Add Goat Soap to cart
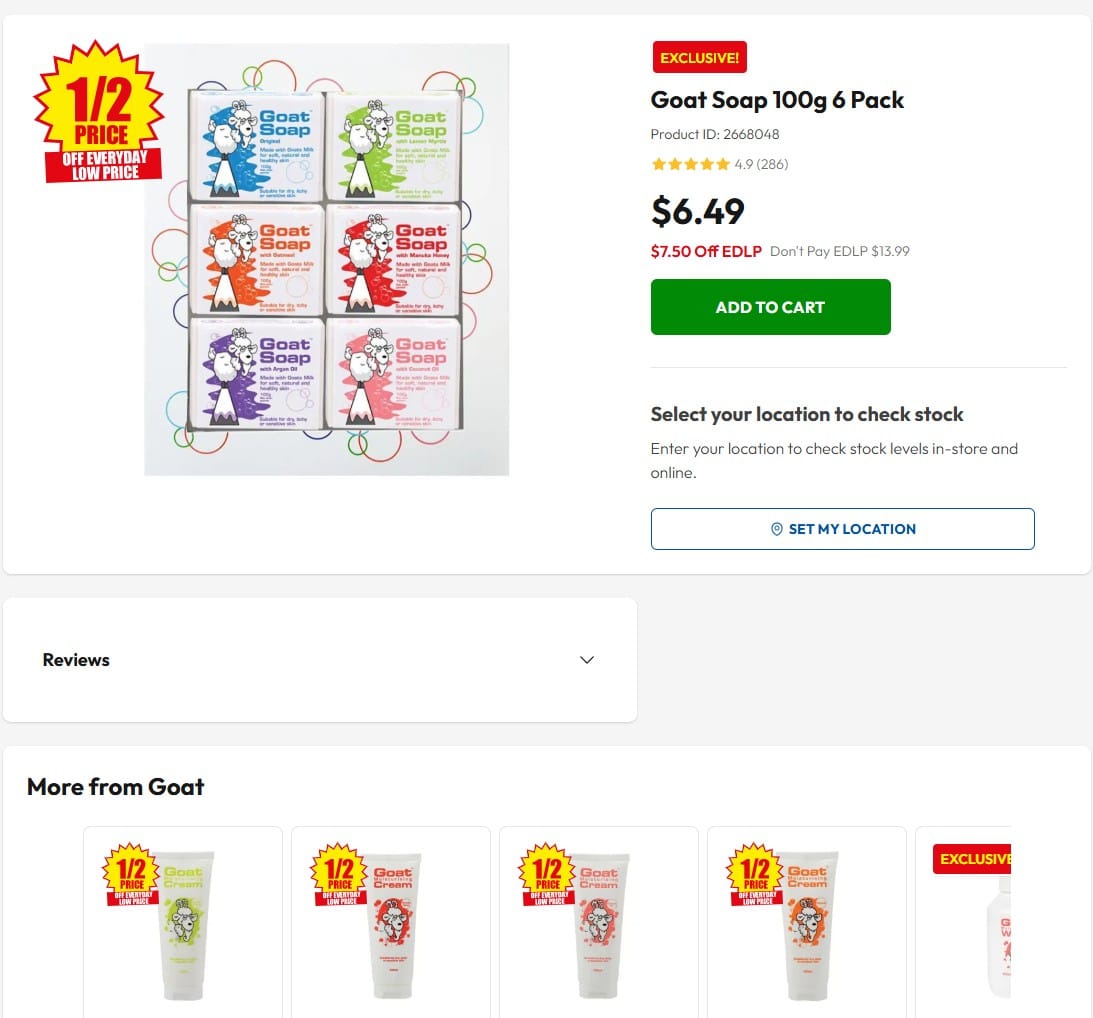Screen dimensions: 1093x1018 tap(770, 307)
